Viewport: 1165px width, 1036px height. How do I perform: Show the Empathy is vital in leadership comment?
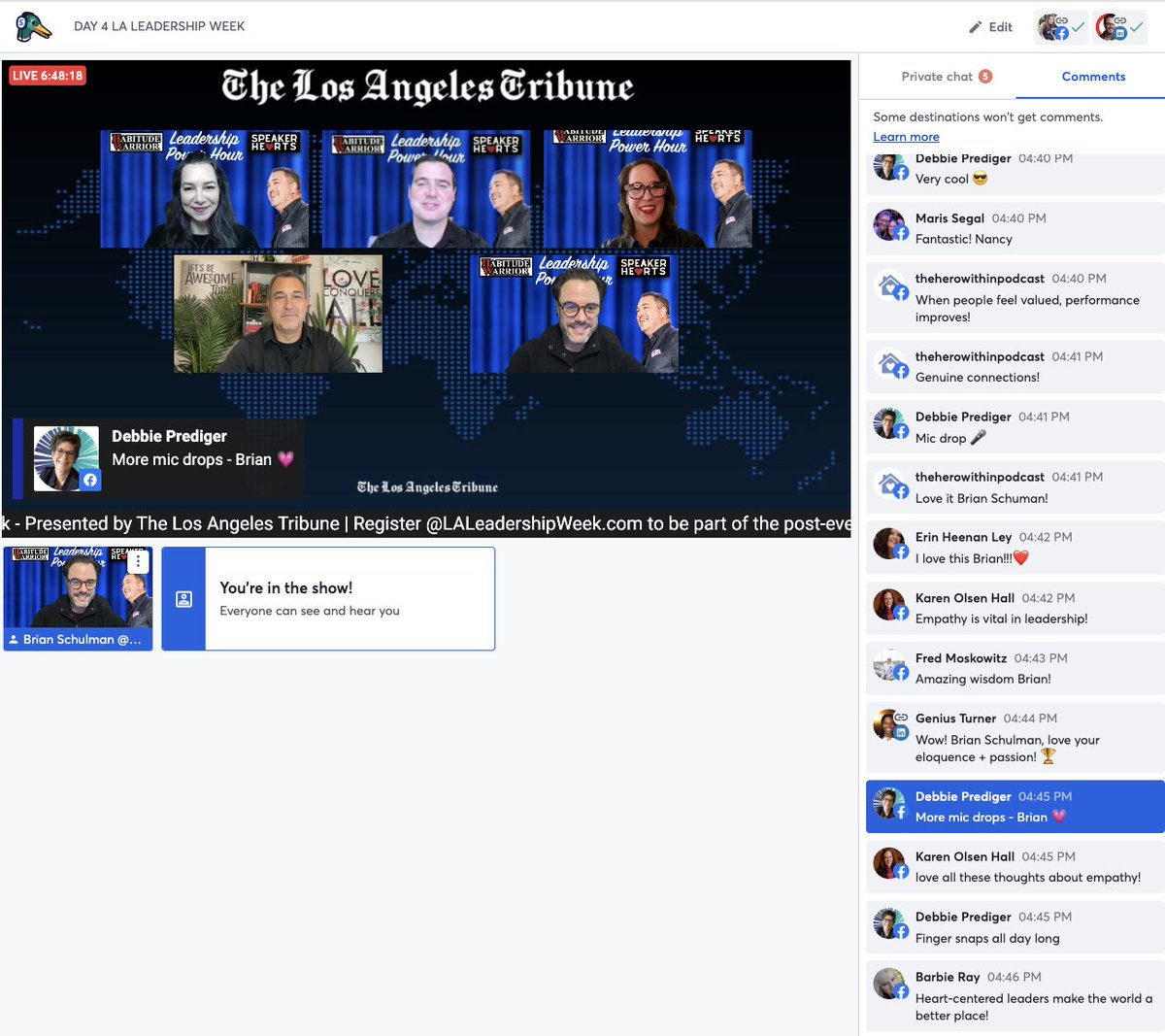tap(1015, 608)
